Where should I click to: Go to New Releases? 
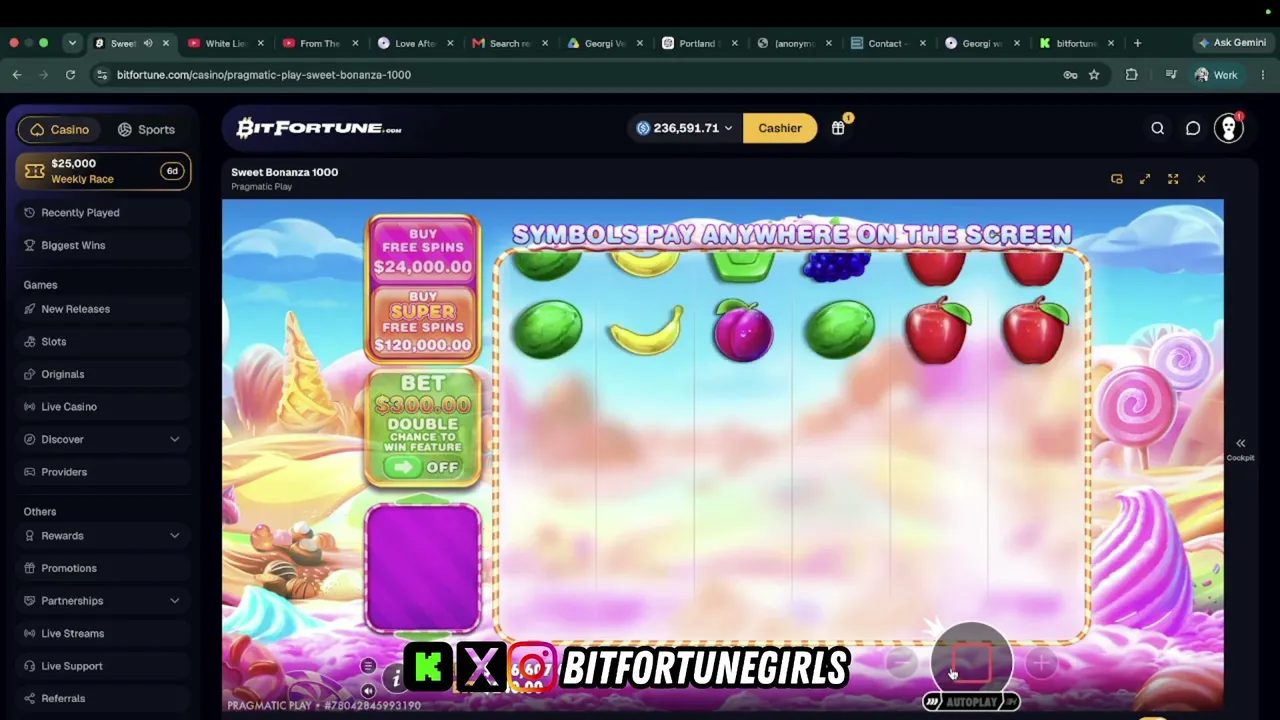point(104,309)
